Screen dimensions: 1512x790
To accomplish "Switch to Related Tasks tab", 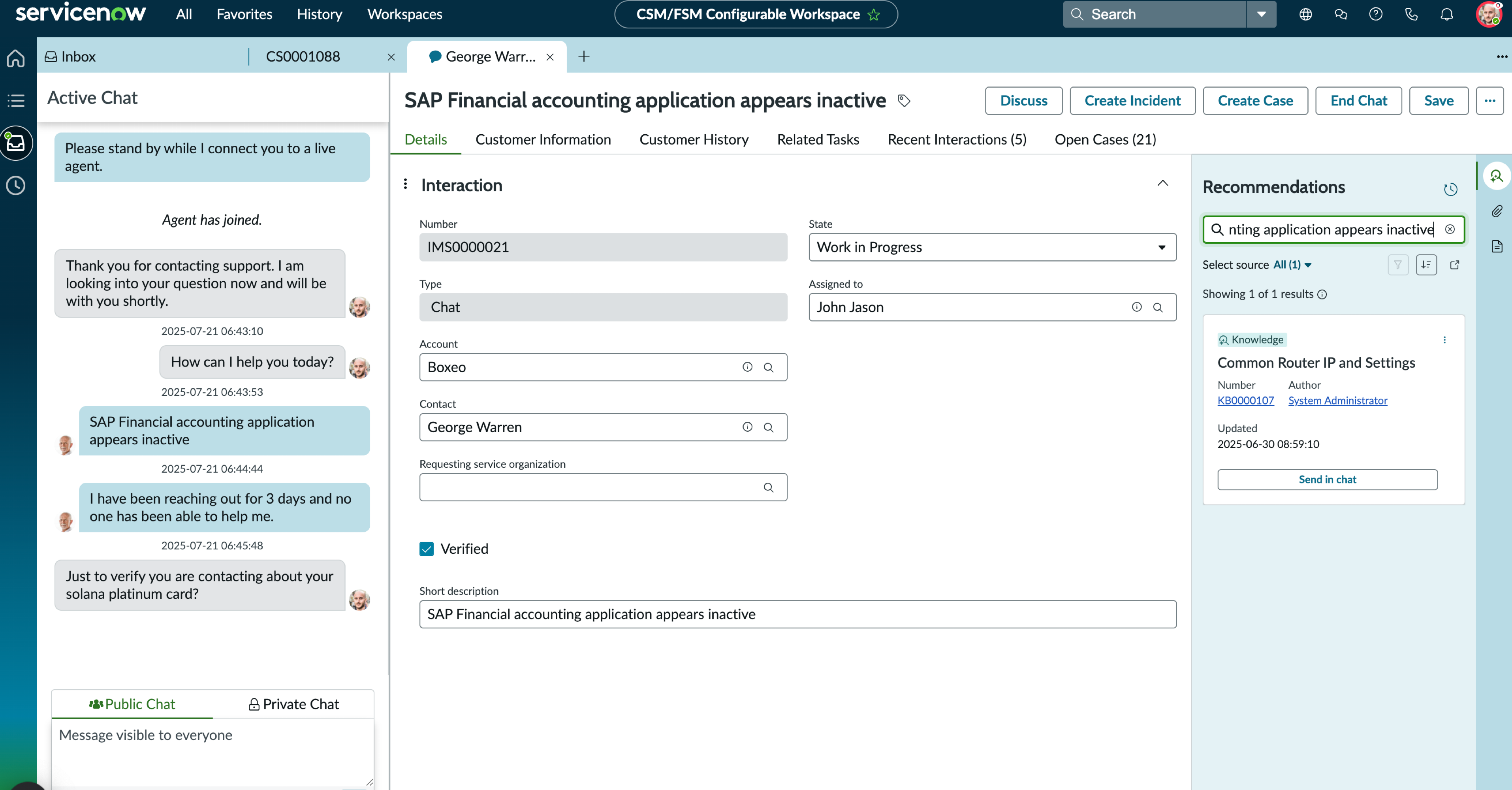I will click(x=818, y=140).
